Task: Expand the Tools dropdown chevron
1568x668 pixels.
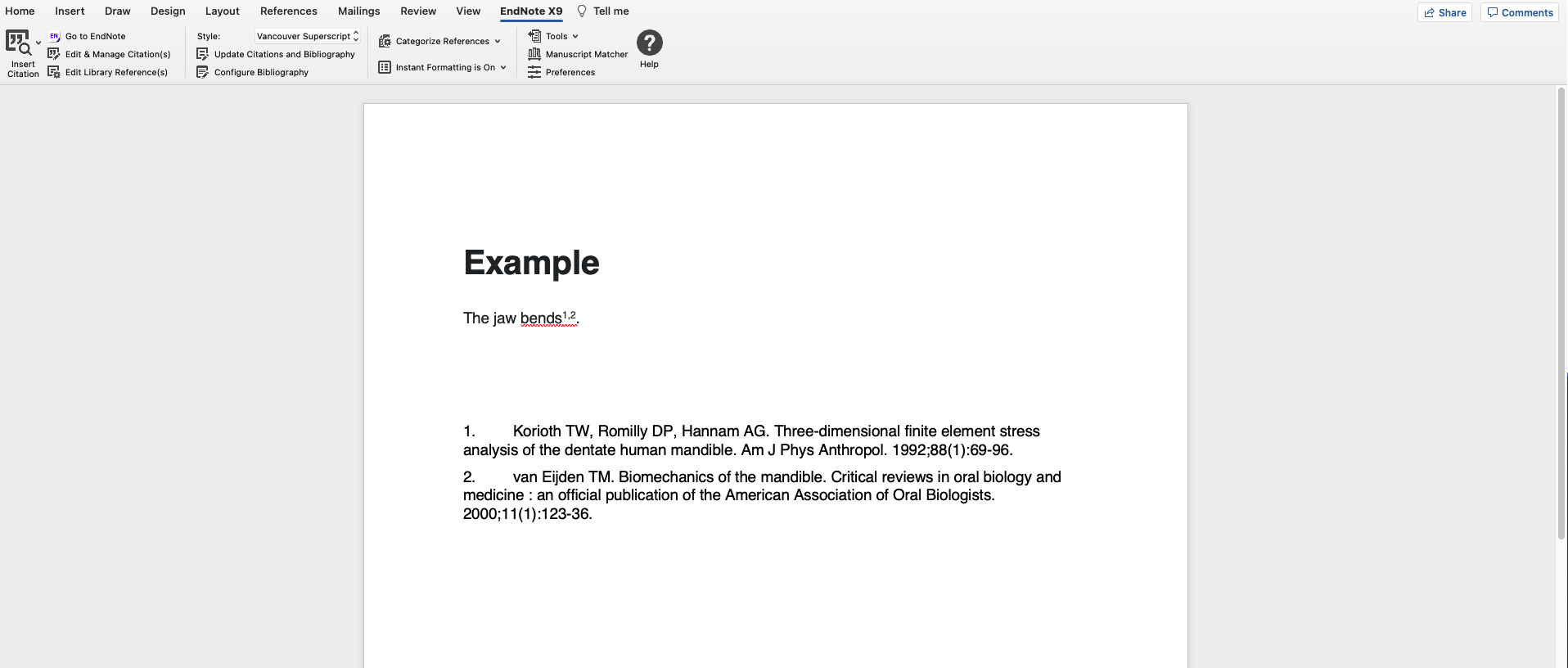Action: [575, 36]
